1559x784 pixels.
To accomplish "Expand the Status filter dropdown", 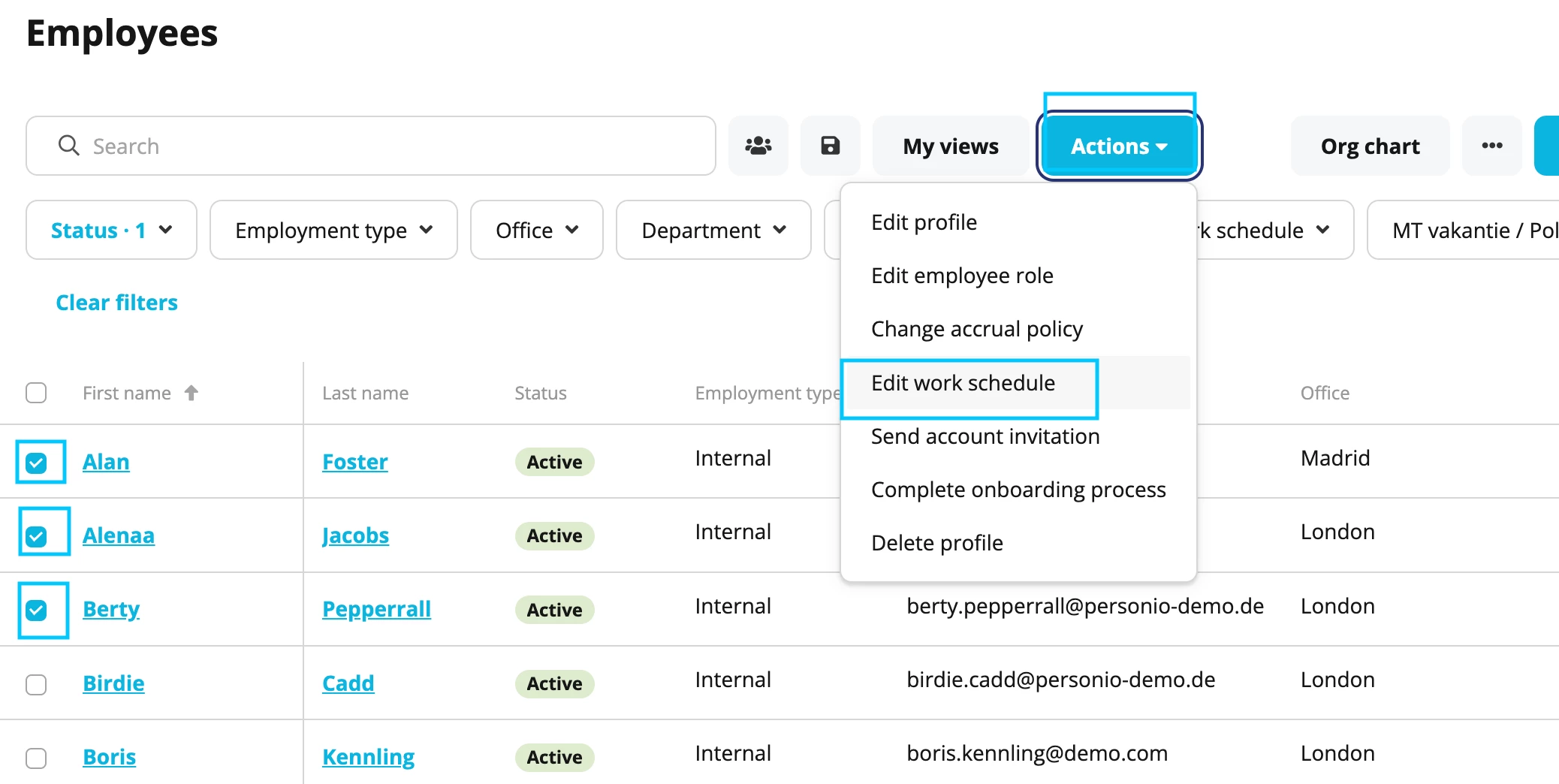I will point(111,230).
